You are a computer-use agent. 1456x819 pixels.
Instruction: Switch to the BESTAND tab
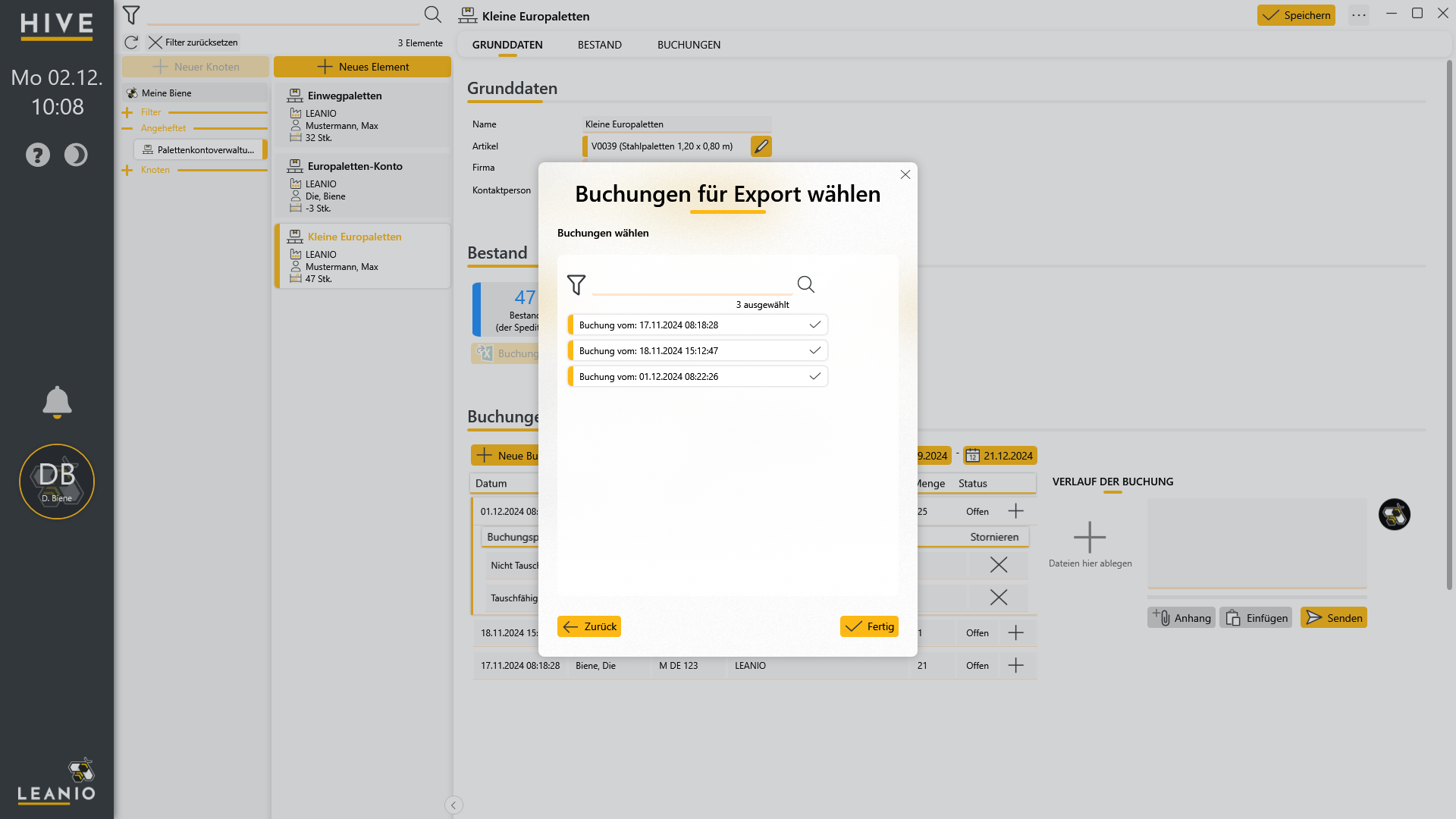(599, 45)
